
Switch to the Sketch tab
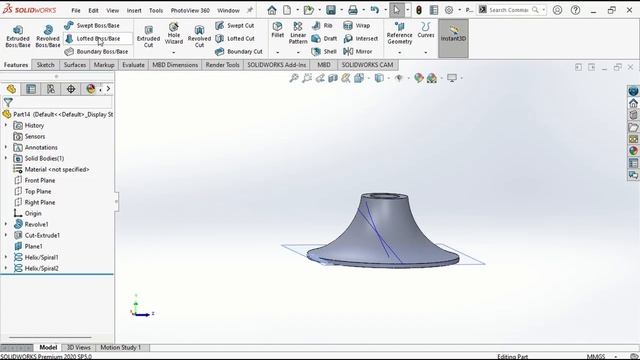(x=45, y=65)
